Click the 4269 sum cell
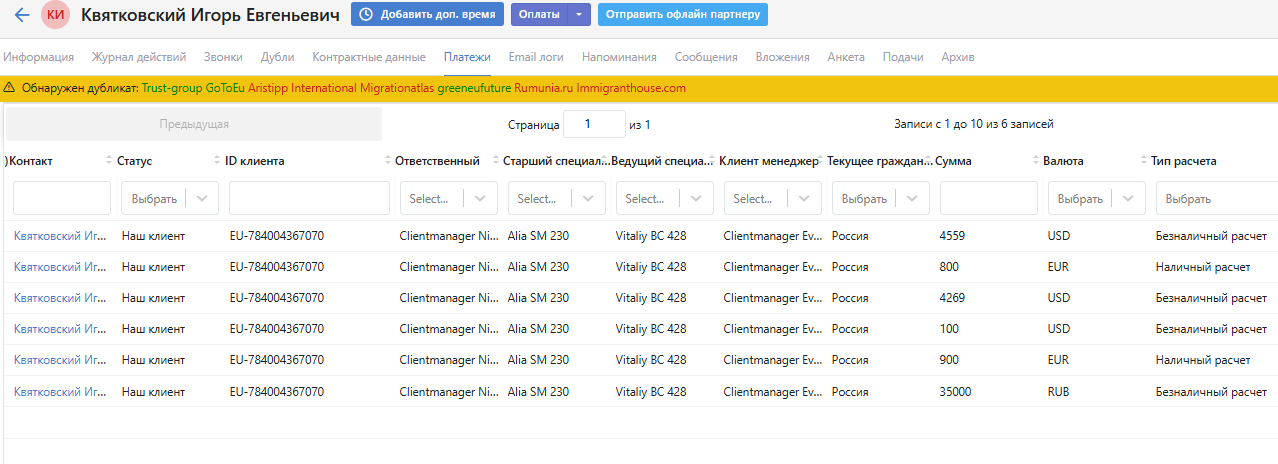 pyautogui.click(x=954, y=298)
